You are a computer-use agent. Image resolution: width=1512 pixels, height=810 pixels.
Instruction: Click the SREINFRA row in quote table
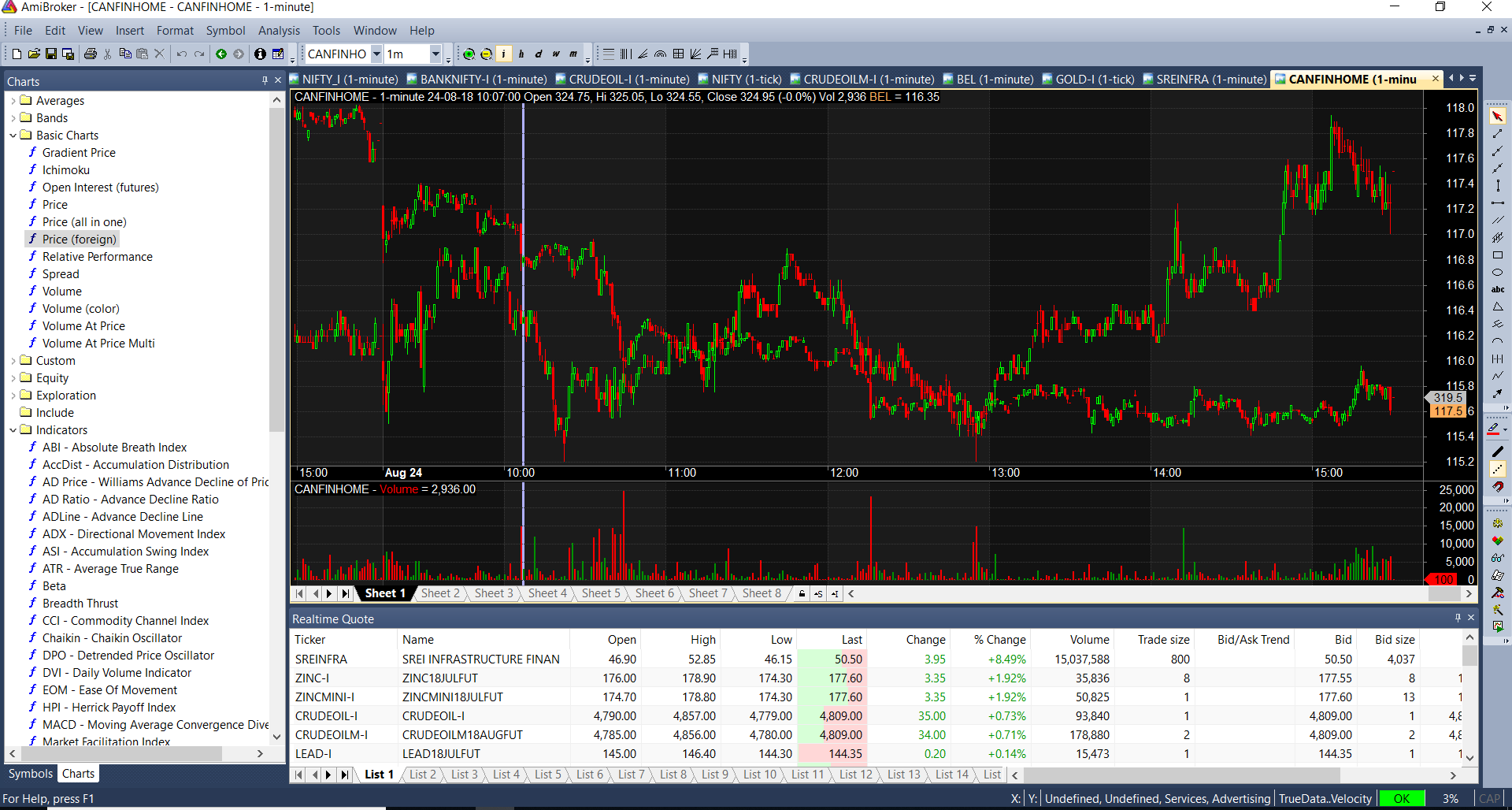pyautogui.click(x=876, y=659)
